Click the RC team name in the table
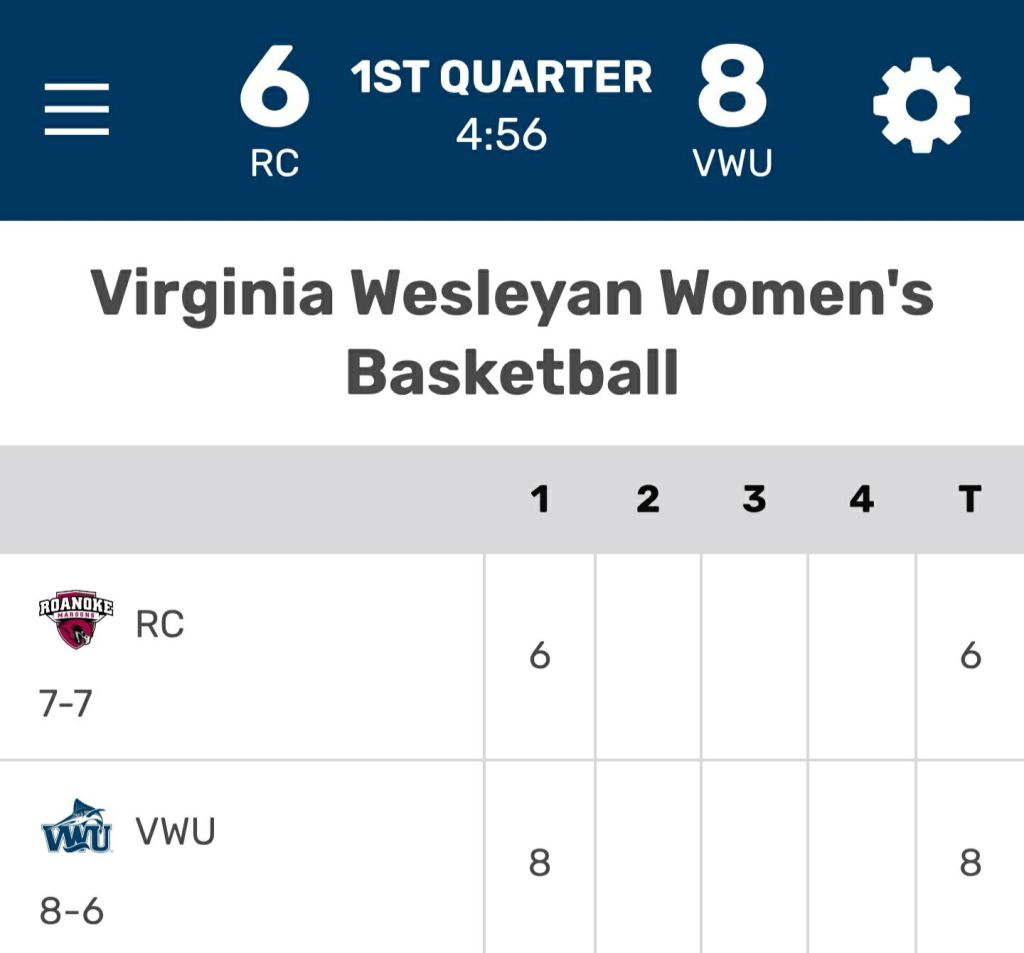Image resolution: width=1024 pixels, height=953 pixels. point(160,625)
